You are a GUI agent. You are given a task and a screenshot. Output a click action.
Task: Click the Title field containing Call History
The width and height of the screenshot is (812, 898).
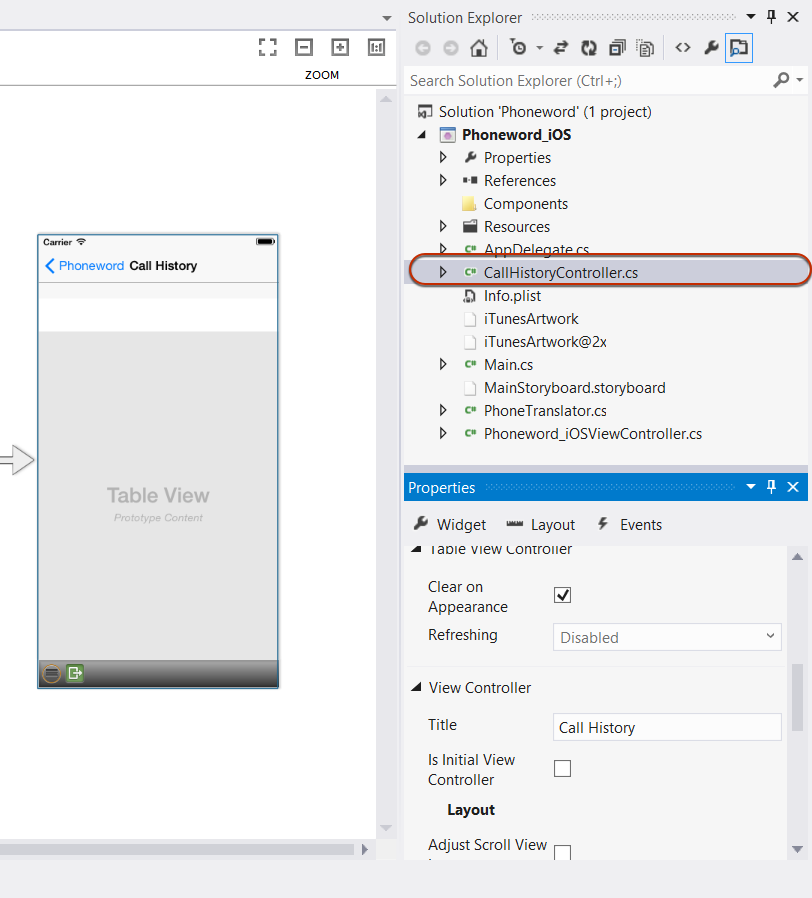(667, 727)
